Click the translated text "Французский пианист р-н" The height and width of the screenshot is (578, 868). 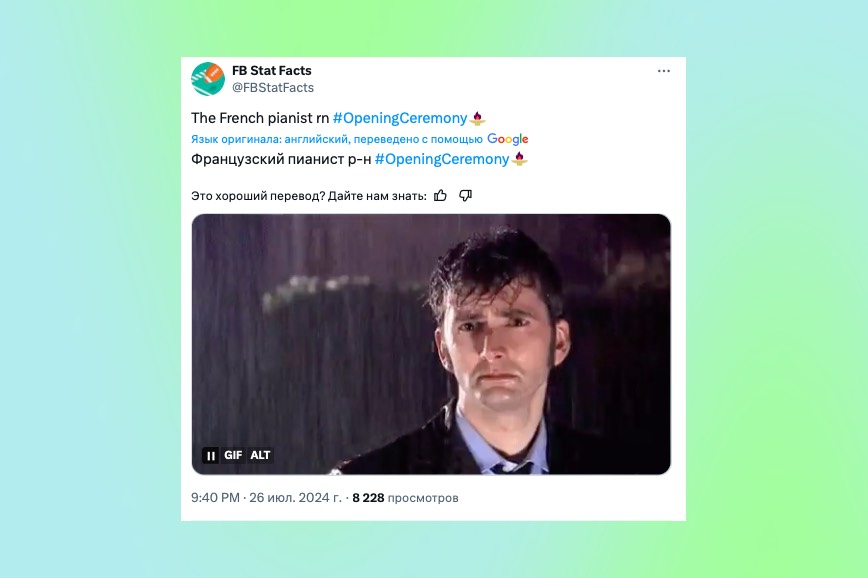coord(281,159)
